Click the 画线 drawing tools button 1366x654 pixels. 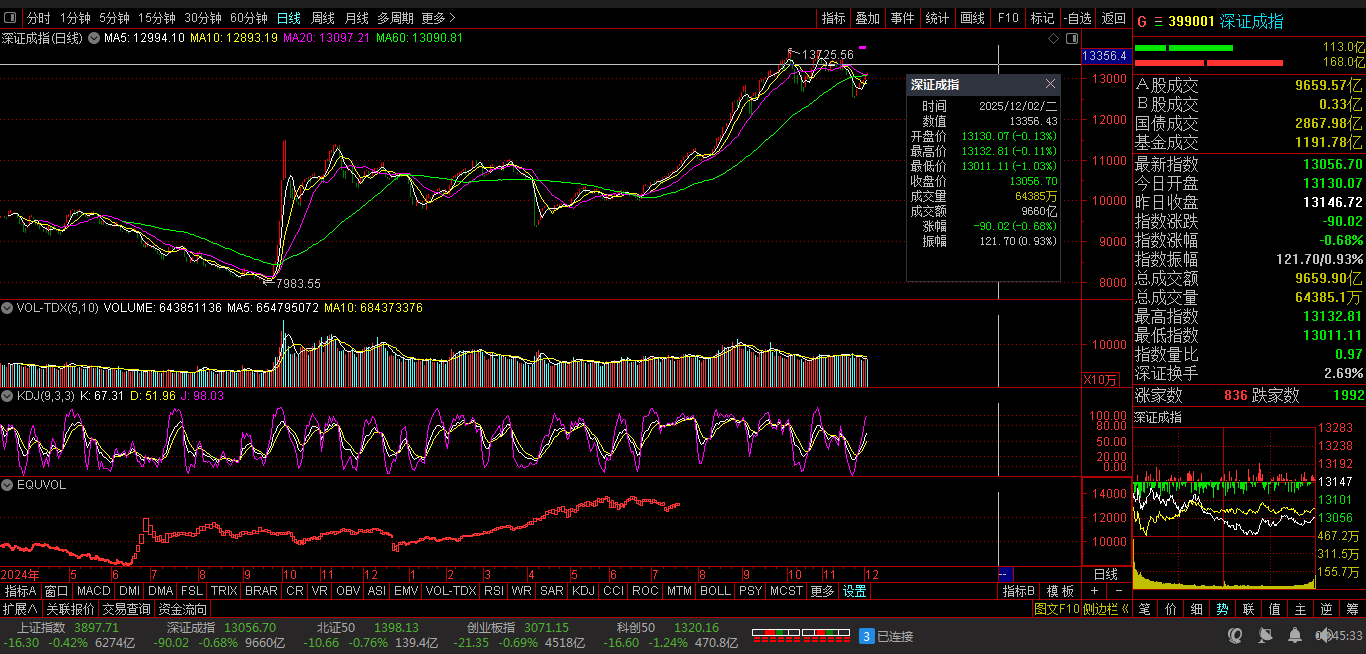pyautogui.click(x=972, y=18)
